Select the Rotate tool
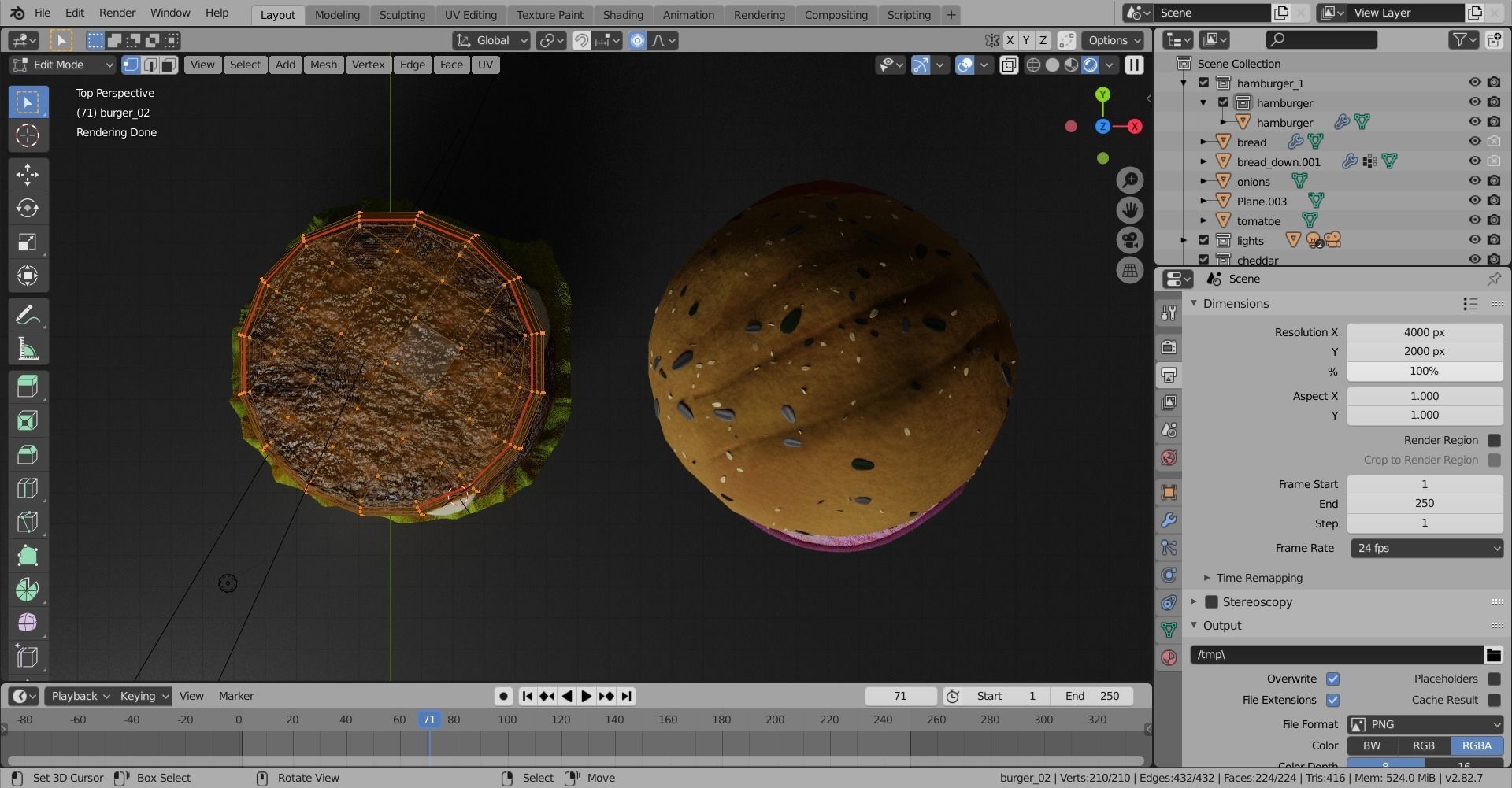The image size is (1512, 788). [28, 208]
